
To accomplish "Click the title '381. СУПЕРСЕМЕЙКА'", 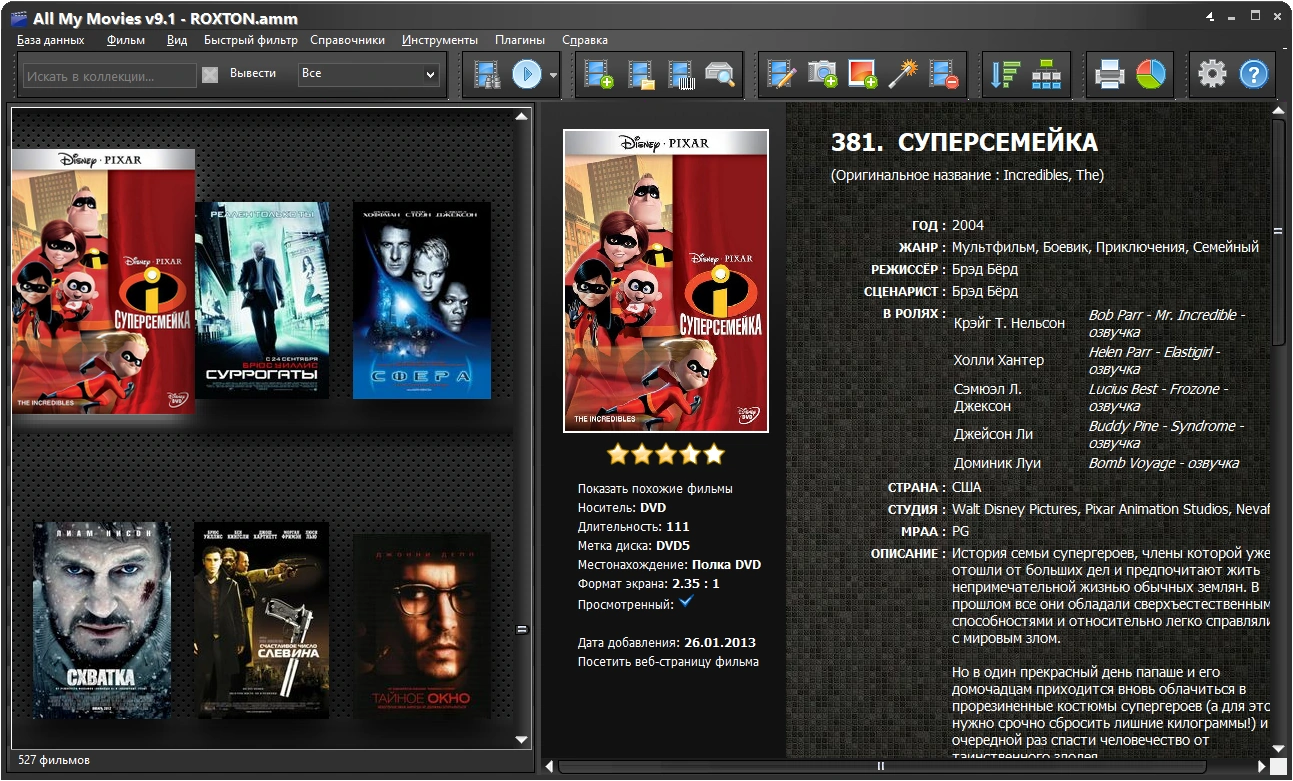I will tap(964, 143).
